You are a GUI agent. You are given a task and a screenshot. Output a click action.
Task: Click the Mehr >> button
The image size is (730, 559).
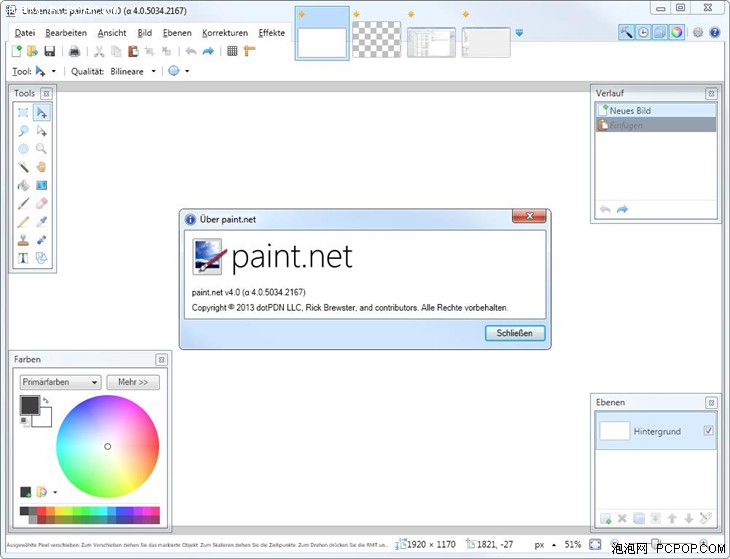[x=133, y=382]
